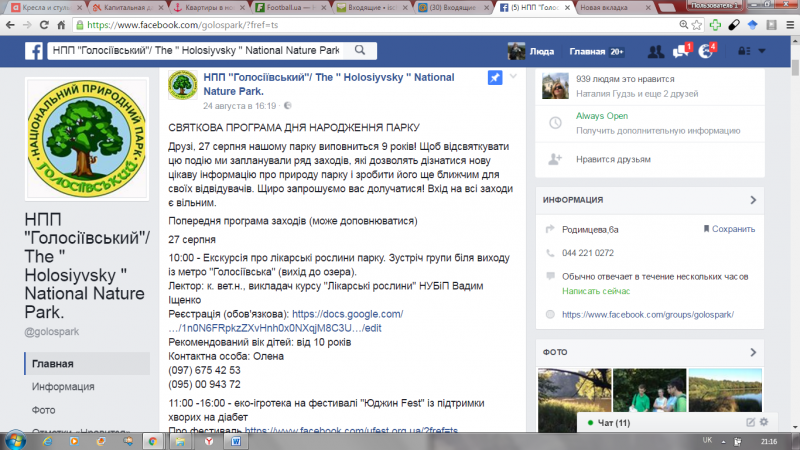Screen dimensions: 800x450
Task: Go back in browser
Action: point(10,24)
